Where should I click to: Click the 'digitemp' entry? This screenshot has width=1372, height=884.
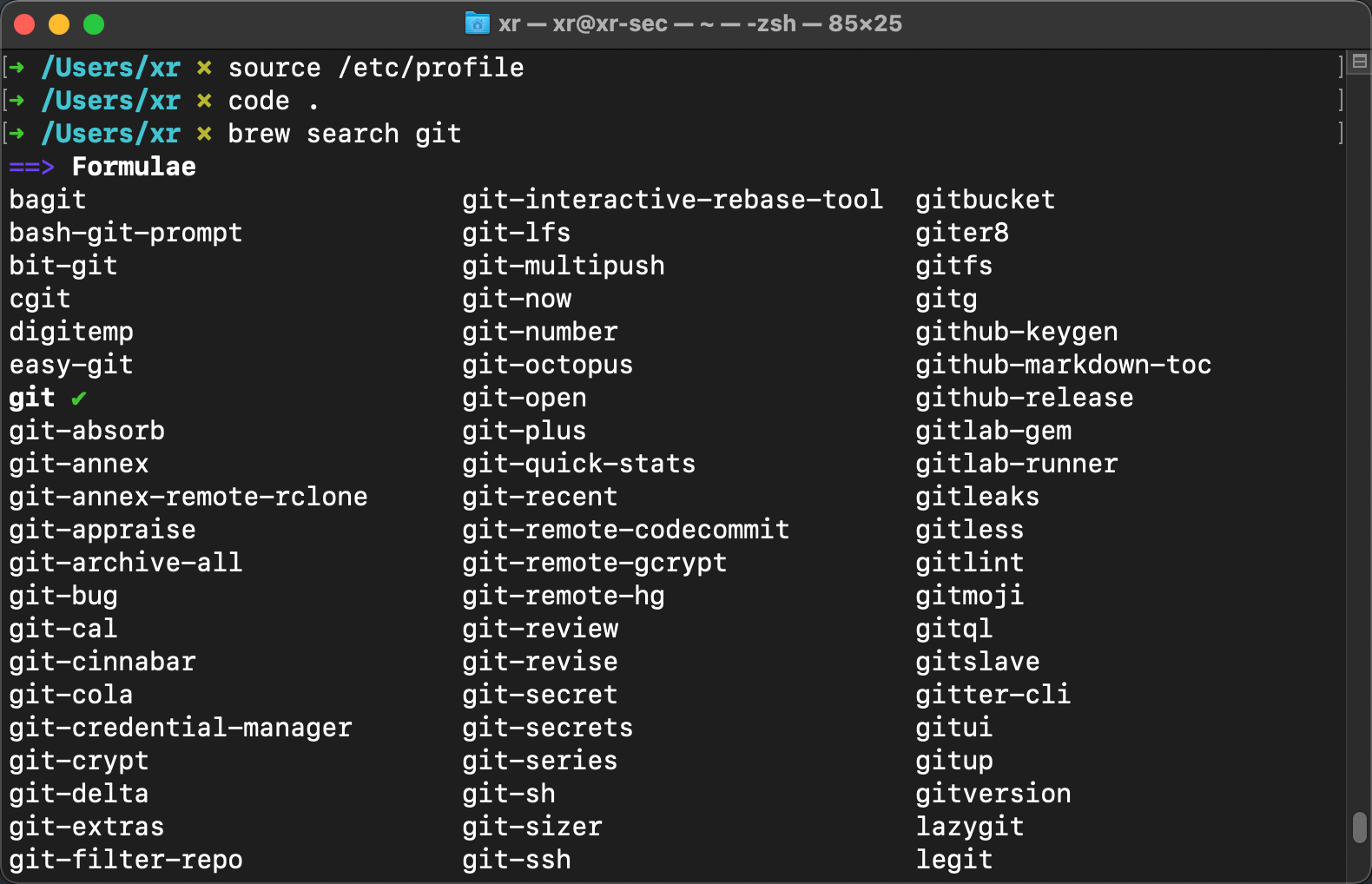[x=71, y=332]
